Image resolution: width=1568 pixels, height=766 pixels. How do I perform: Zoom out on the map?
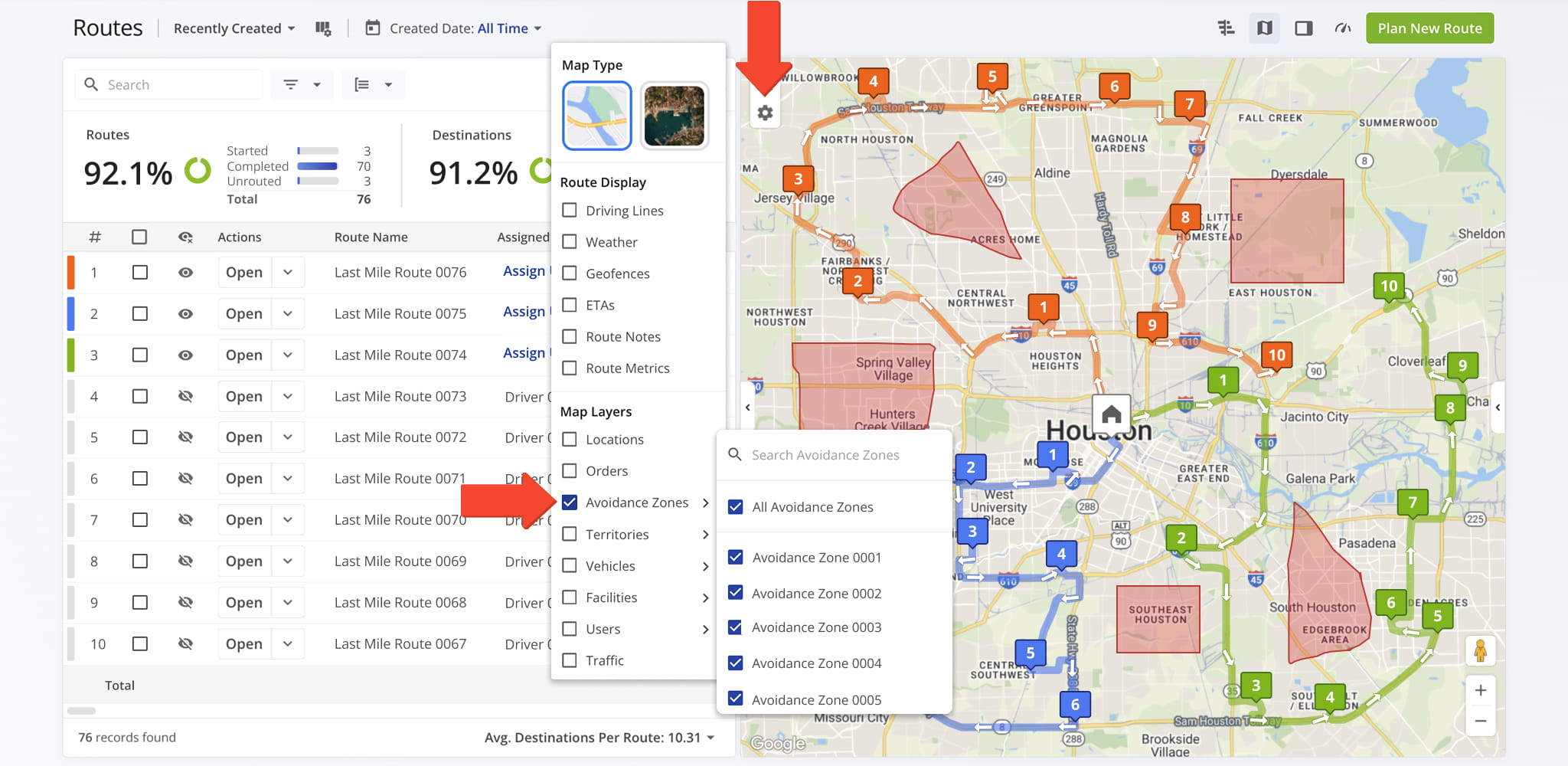pyautogui.click(x=1480, y=721)
